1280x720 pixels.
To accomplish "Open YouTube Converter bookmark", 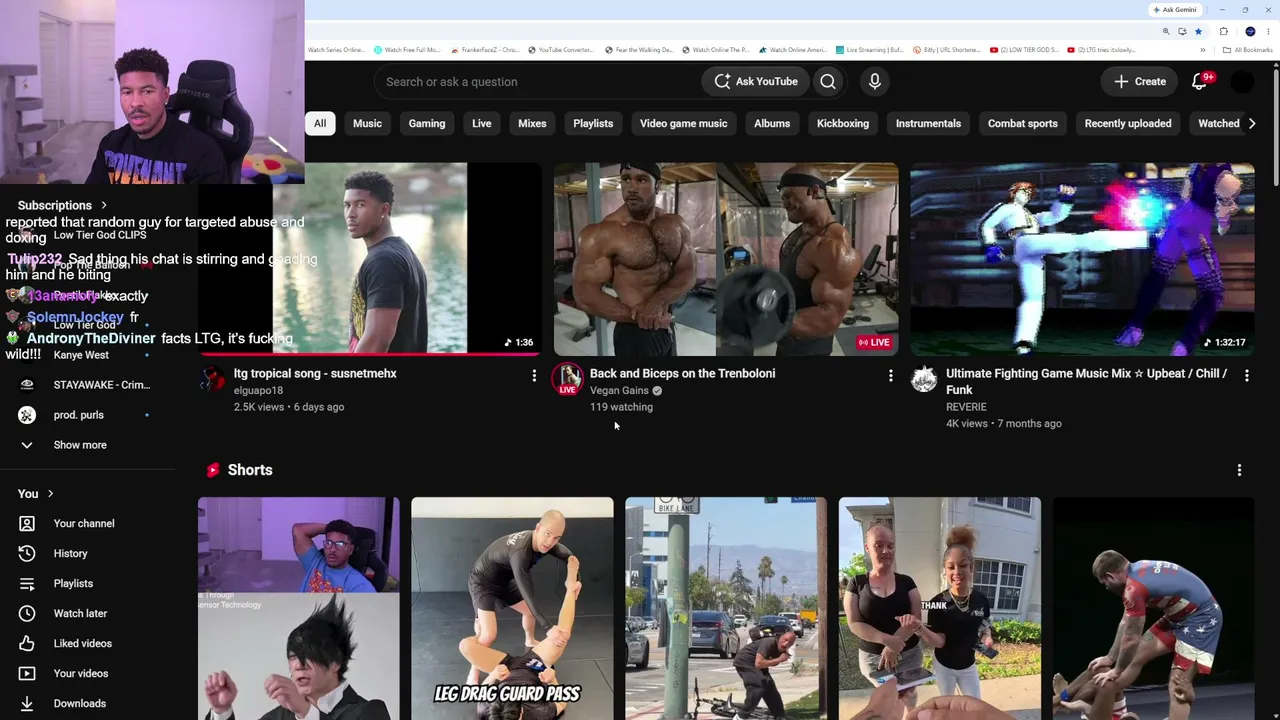I will 560,50.
